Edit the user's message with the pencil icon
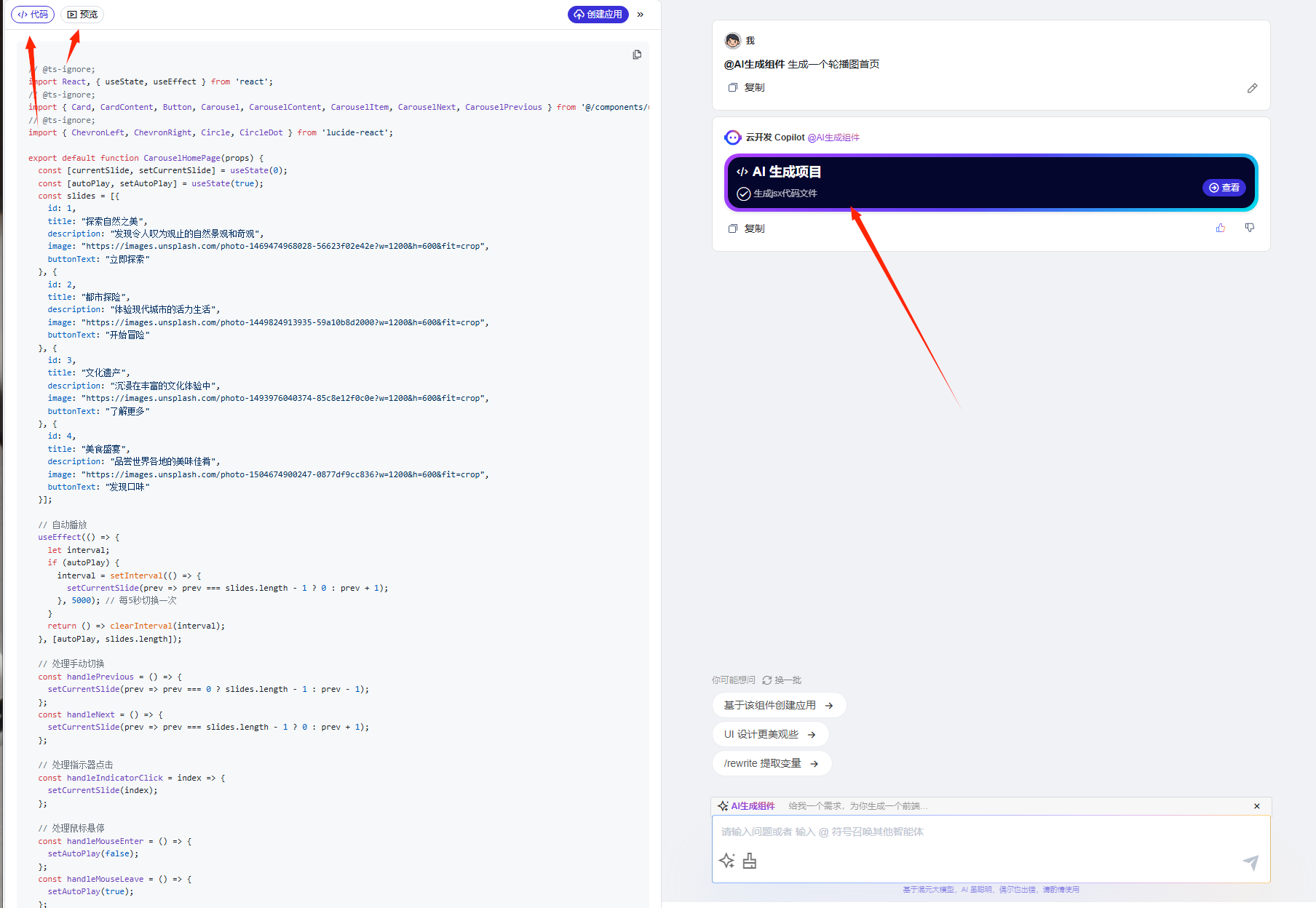1316x908 pixels. (1252, 88)
